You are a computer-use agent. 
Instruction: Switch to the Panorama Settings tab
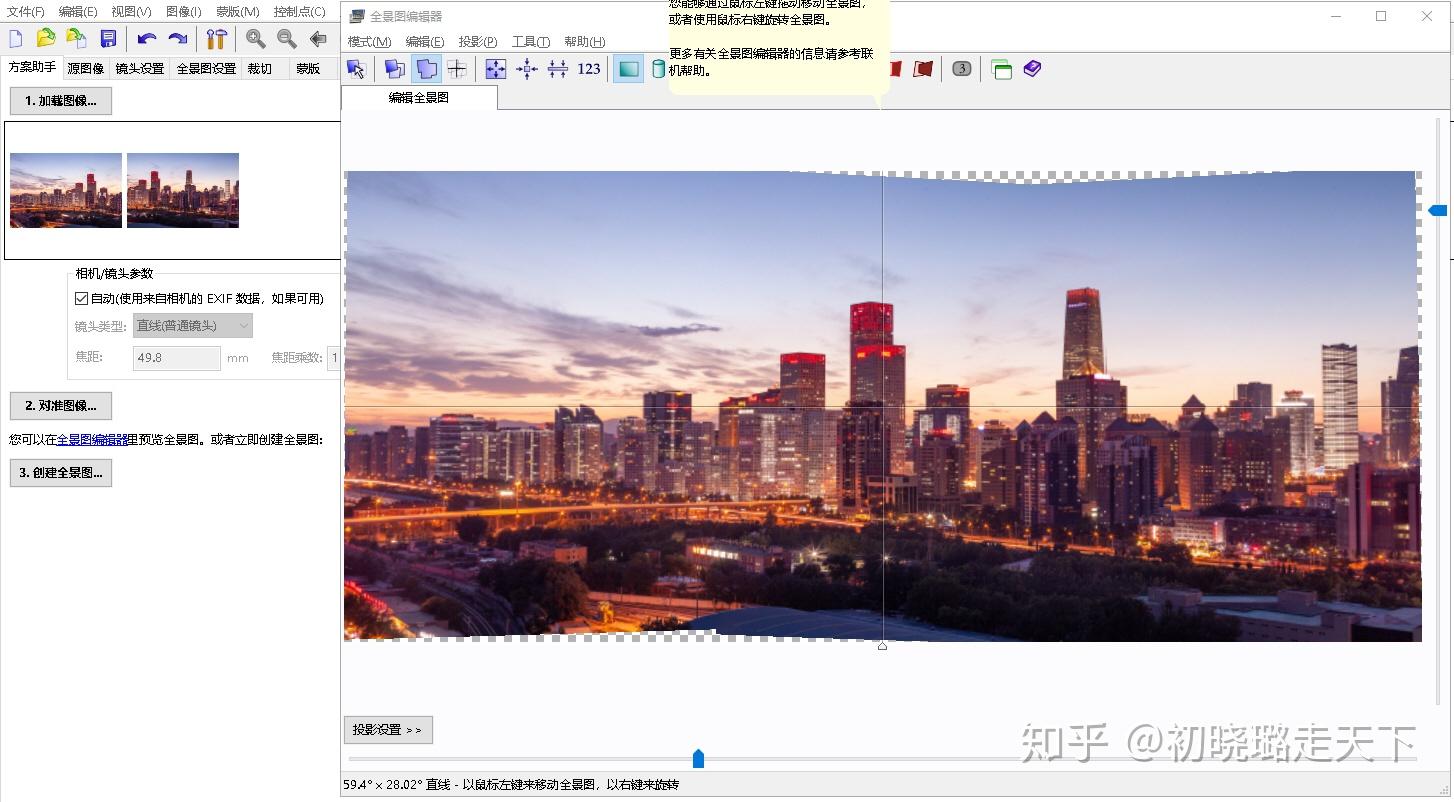point(206,69)
